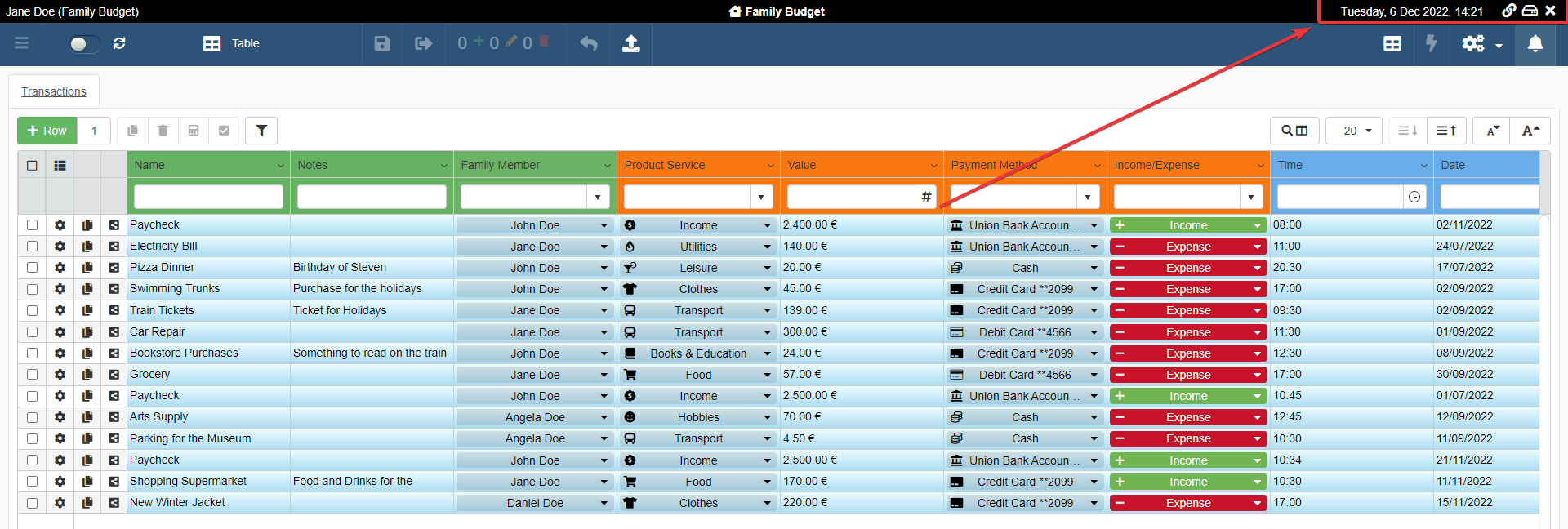Click the Name column filter field
This screenshot has height=529, width=1568.
(208, 197)
